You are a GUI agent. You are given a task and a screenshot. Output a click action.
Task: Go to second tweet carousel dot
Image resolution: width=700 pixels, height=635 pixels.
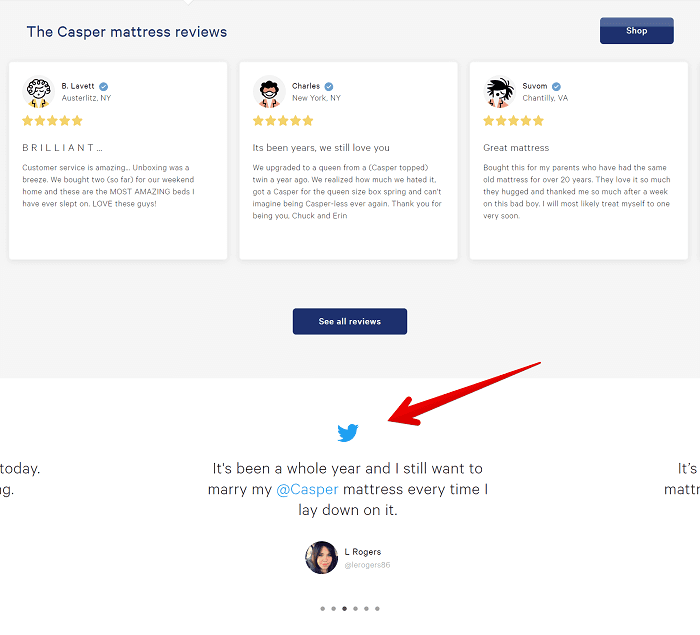[333, 609]
